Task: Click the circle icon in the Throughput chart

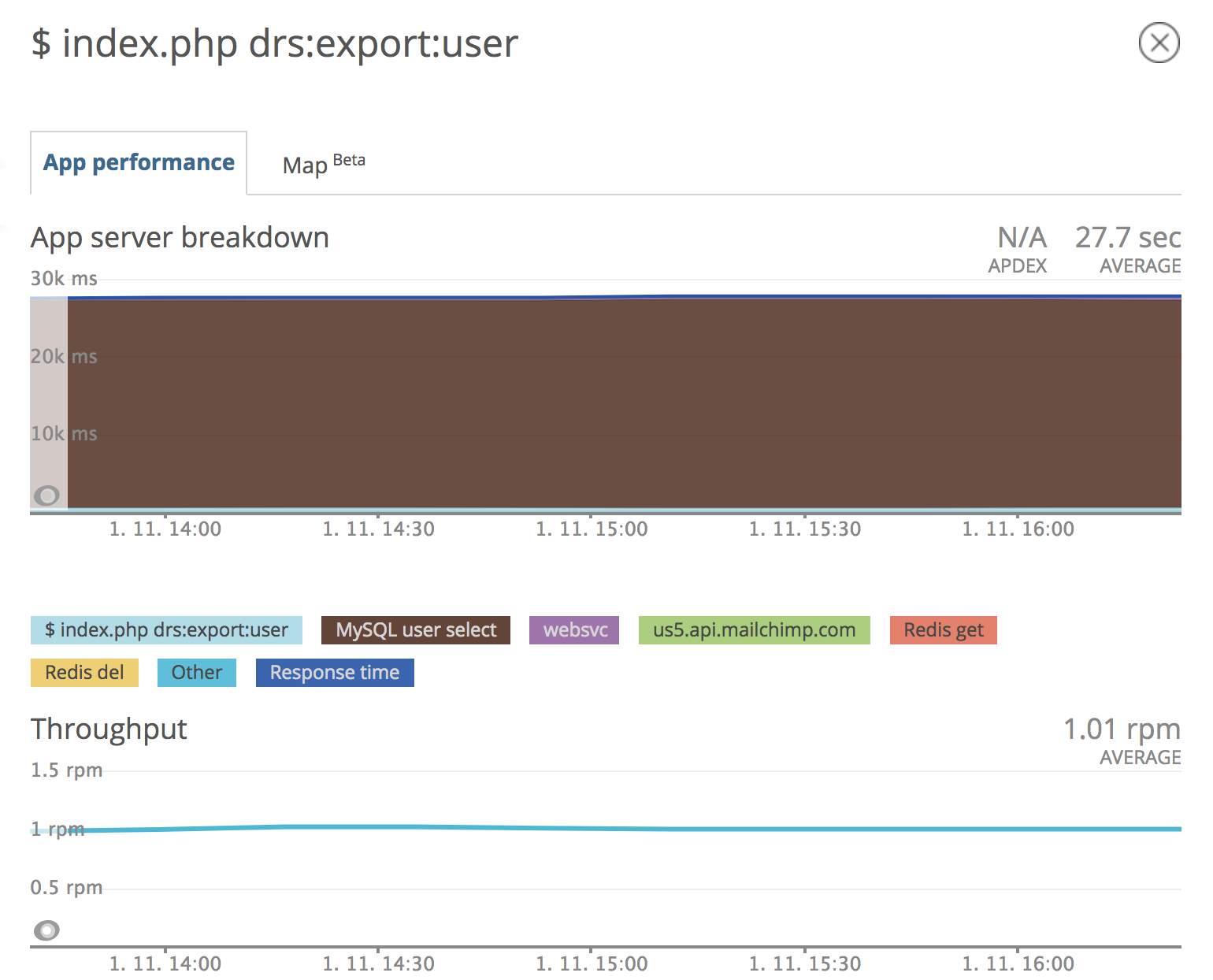Action: coord(46,930)
